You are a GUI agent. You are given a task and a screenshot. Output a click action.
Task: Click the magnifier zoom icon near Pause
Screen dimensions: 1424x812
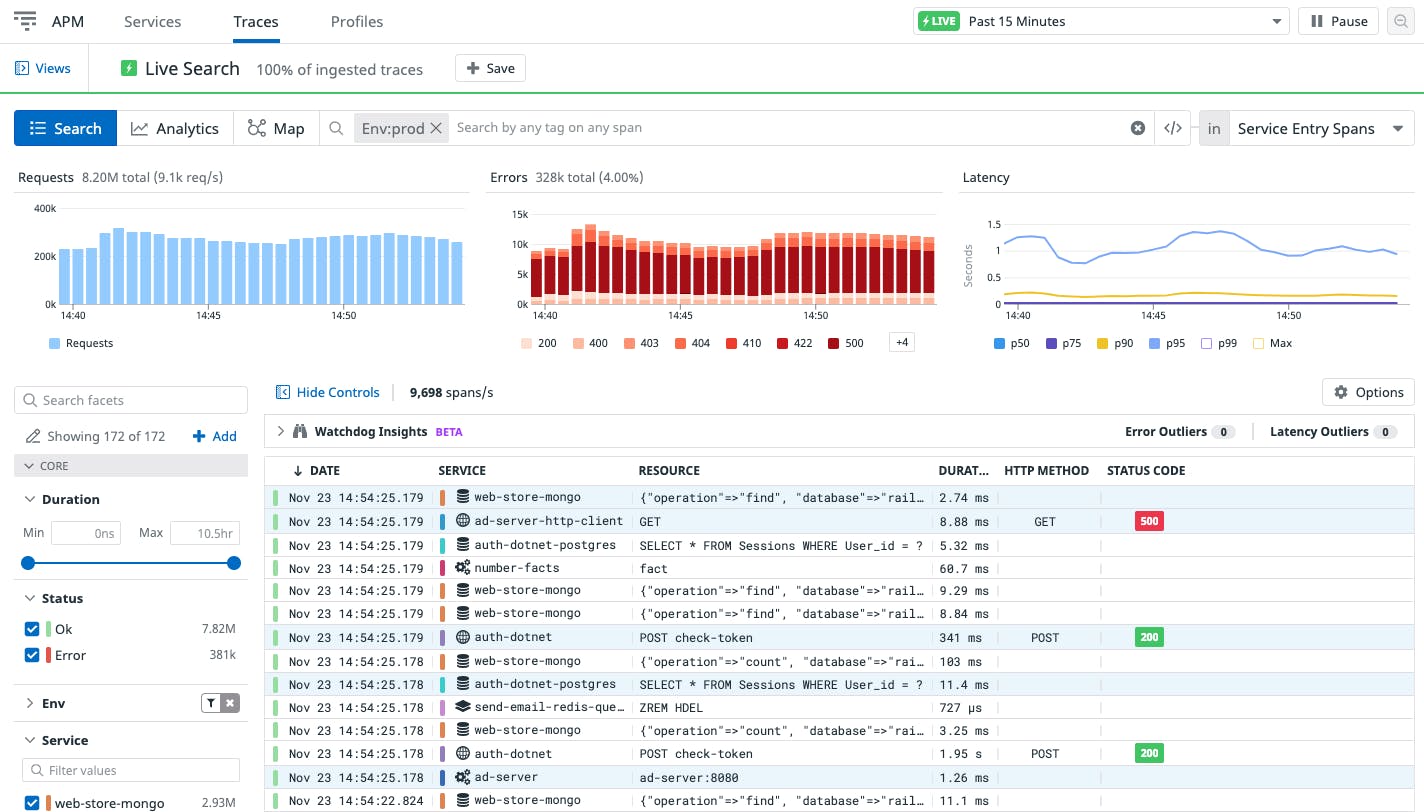click(x=1400, y=20)
